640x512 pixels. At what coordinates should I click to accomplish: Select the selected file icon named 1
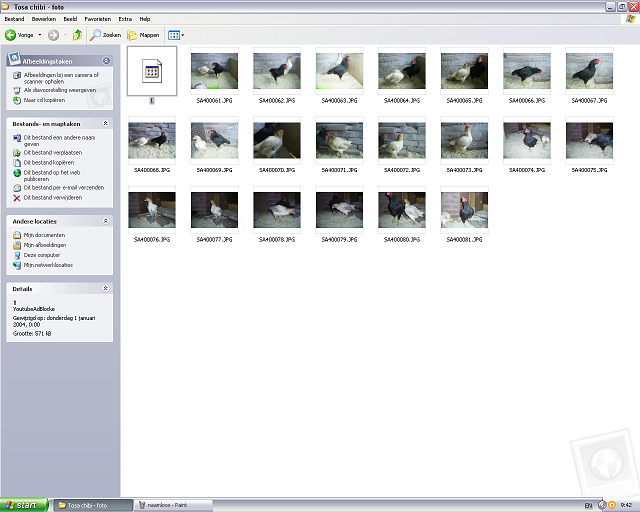pyautogui.click(x=152, y=71)
